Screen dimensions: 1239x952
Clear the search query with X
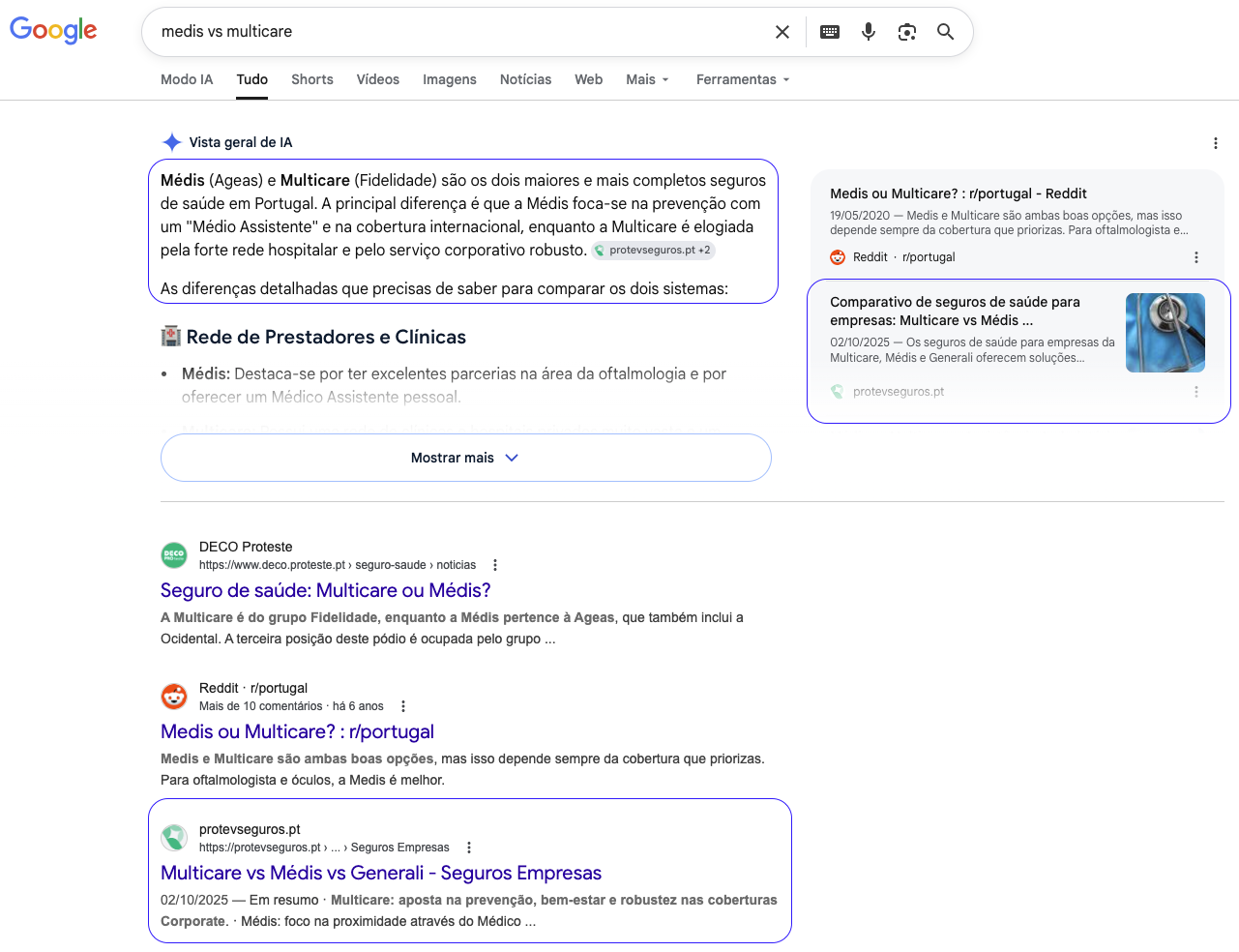[x=782, y=32]
